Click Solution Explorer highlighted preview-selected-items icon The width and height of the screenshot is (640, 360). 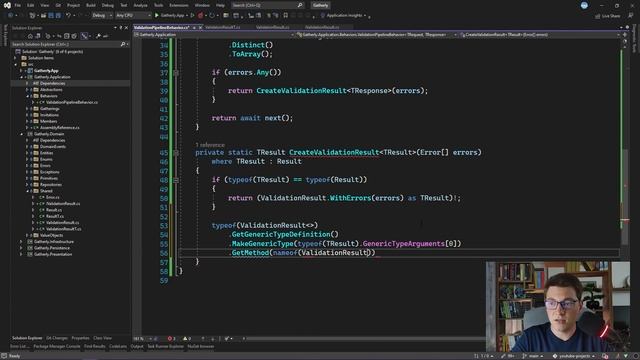click(84, 36)
